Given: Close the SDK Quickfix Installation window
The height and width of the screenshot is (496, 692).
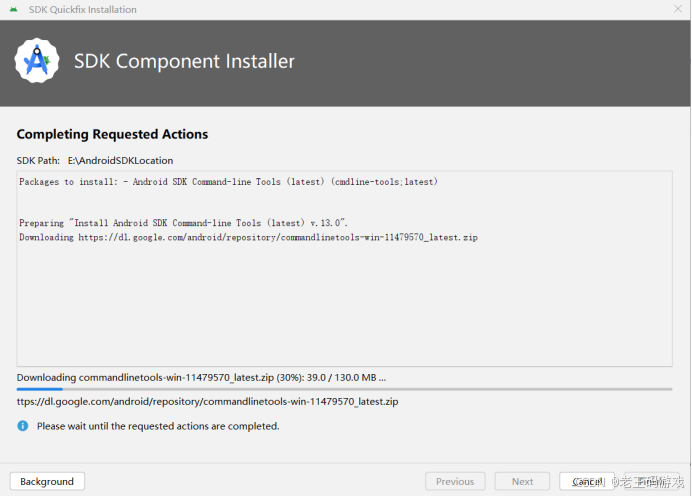Looking at the screenshot, I should [678, 9].
